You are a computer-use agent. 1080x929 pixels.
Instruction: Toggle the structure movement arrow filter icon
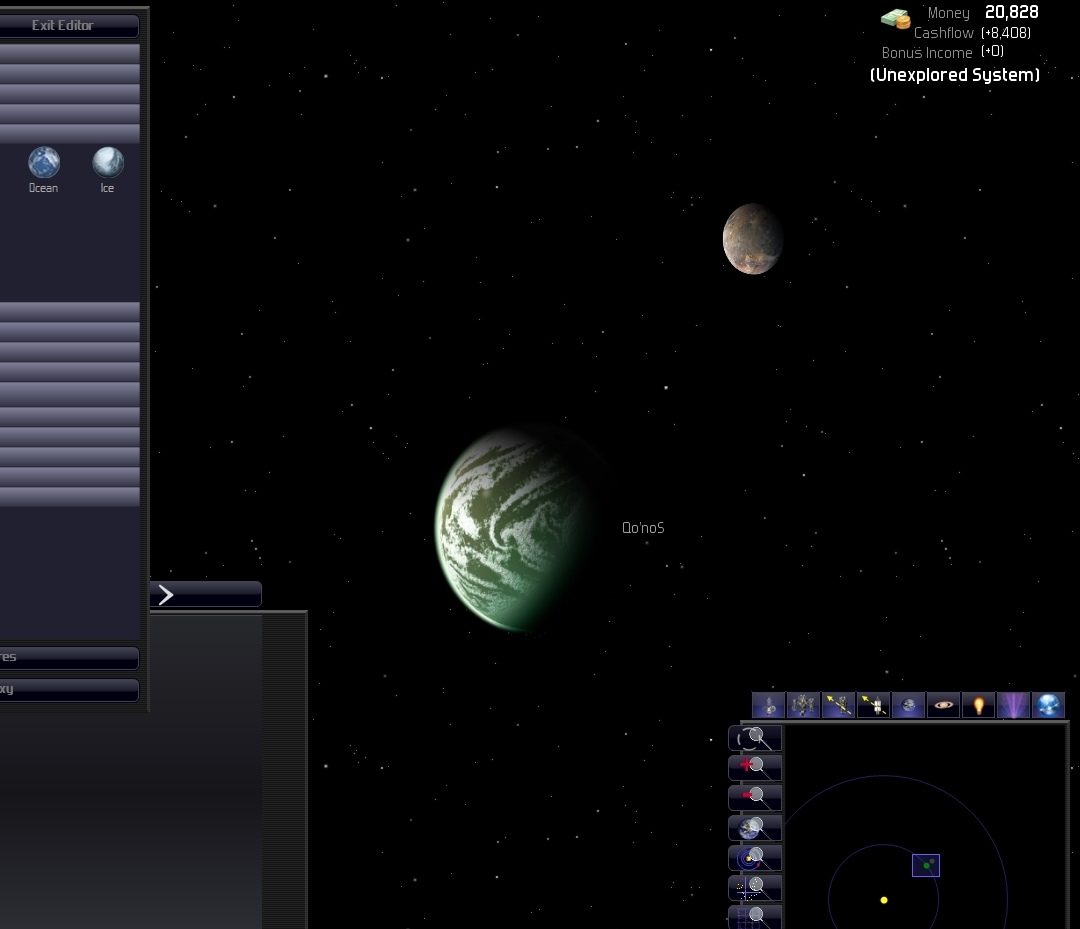pos(873,705)
